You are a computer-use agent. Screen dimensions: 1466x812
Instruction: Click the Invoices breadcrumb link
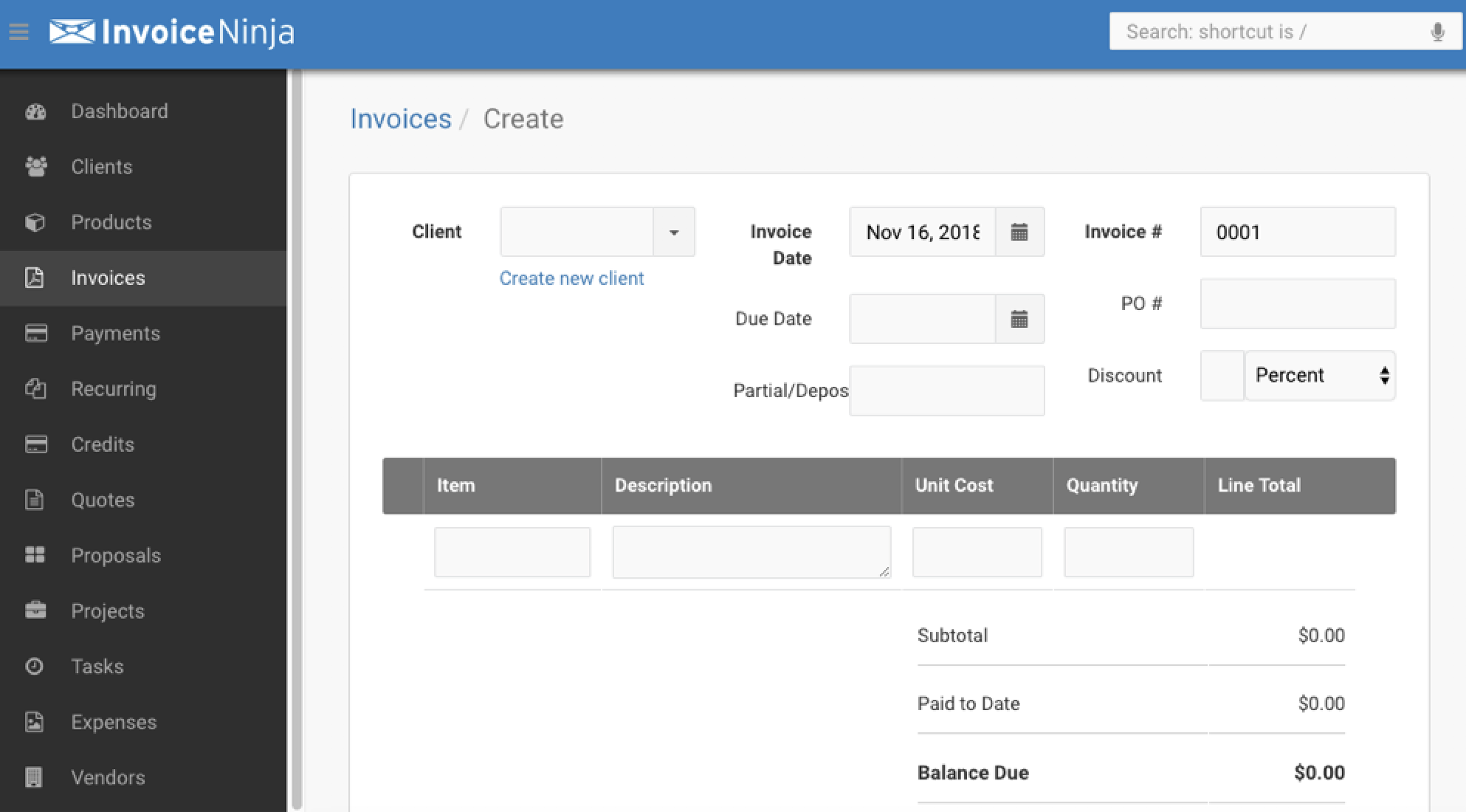[x=399, y=118]
